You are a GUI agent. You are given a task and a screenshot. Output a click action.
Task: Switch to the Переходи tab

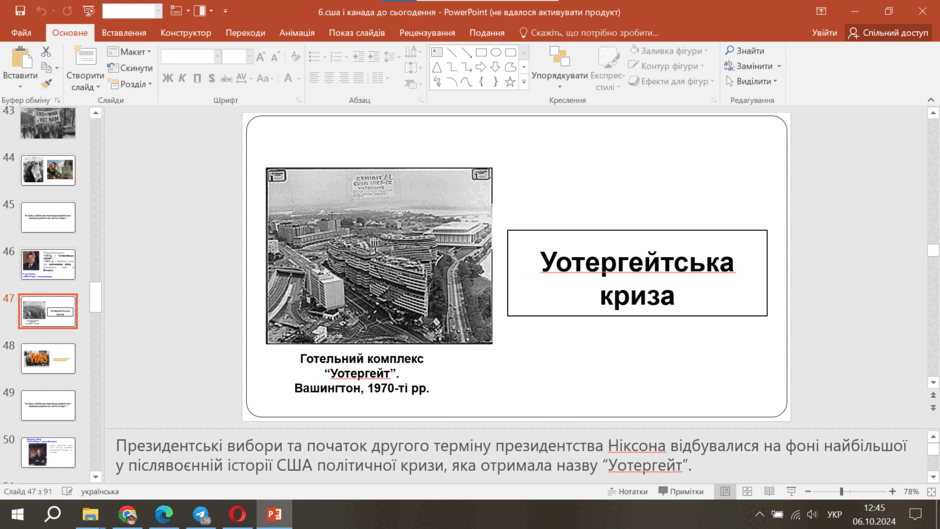245,32
